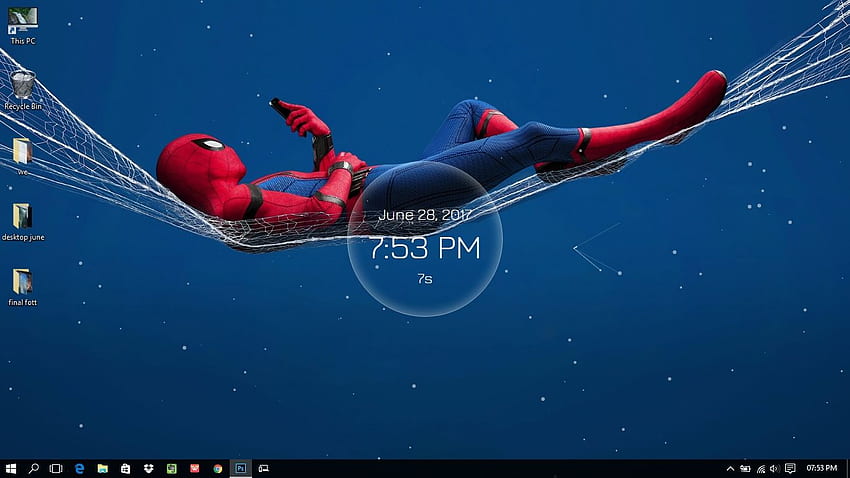The height and width of the screenshot is (478, 850).
Task: Select the Recycle Bin icon
Action: (x=23, y=90)
